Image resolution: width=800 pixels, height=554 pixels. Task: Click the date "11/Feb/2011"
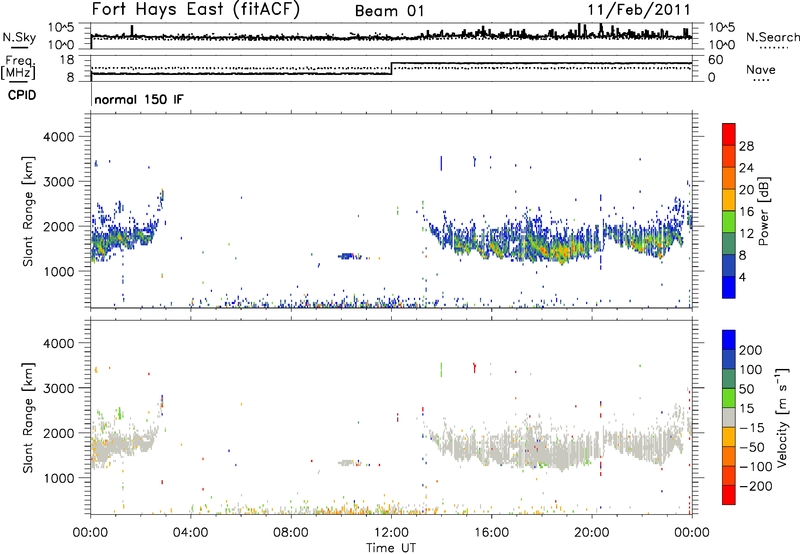(x=639, y=9)
